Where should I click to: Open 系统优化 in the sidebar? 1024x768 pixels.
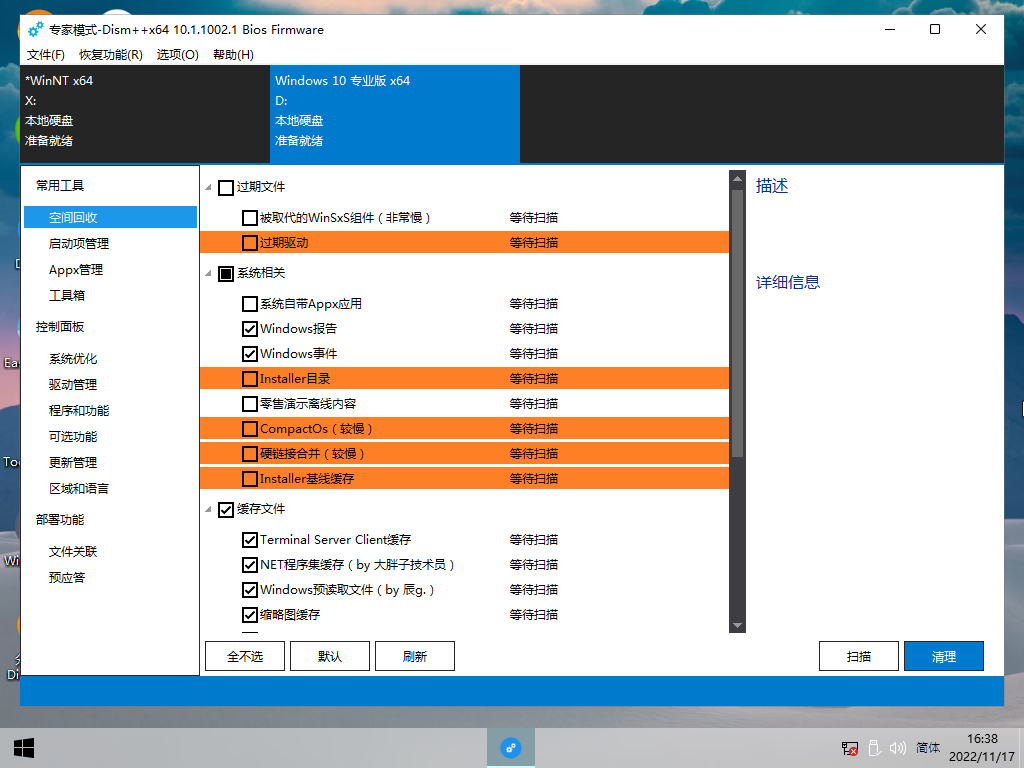click(73, 359)
